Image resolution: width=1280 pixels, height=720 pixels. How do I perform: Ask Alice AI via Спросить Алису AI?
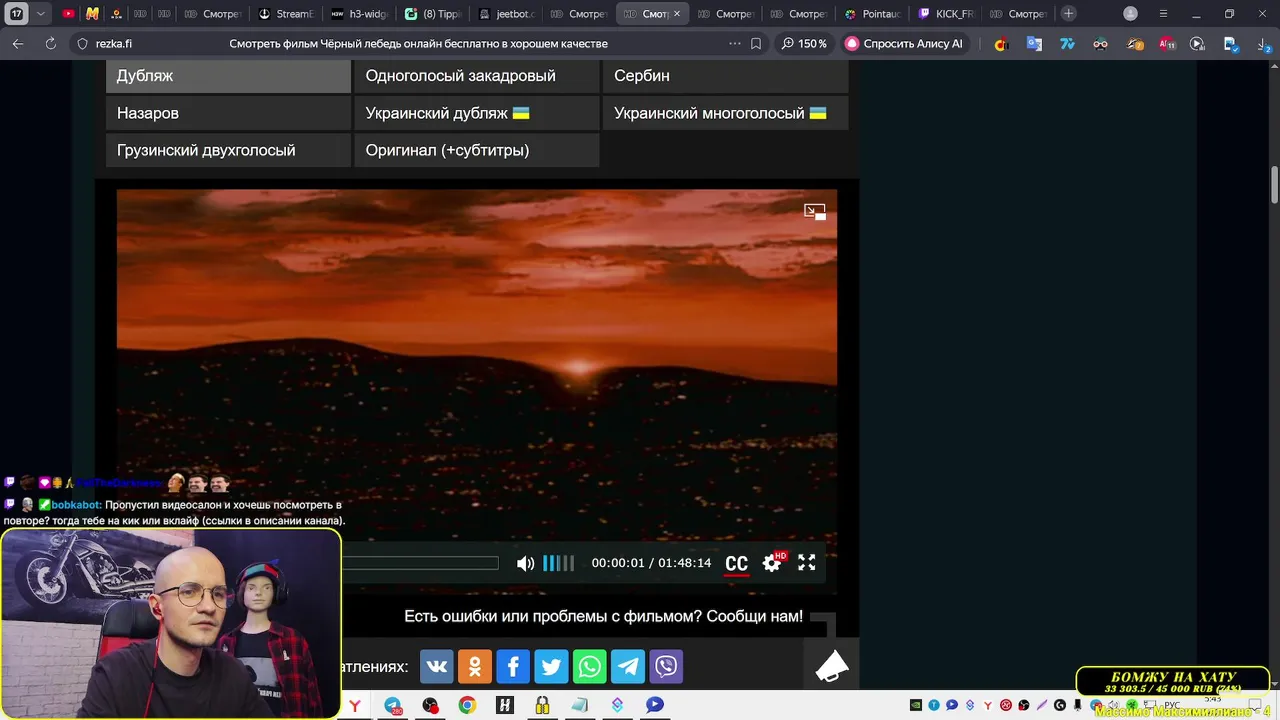click(904, 44)
